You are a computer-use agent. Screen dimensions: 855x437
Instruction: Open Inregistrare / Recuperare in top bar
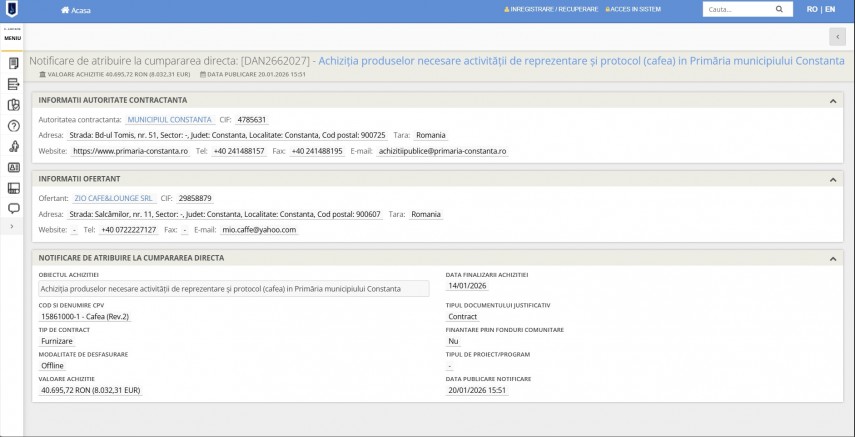coord(551,10)
